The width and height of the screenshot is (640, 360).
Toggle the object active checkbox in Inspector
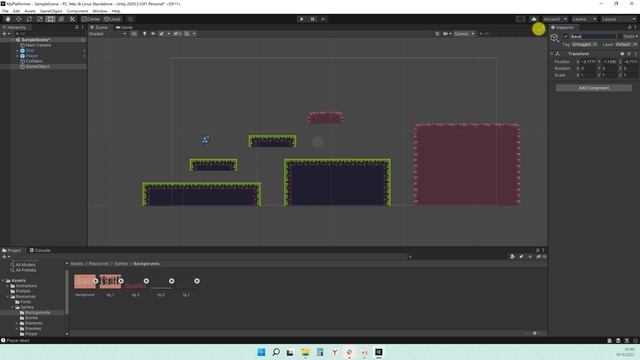point(566,37)
